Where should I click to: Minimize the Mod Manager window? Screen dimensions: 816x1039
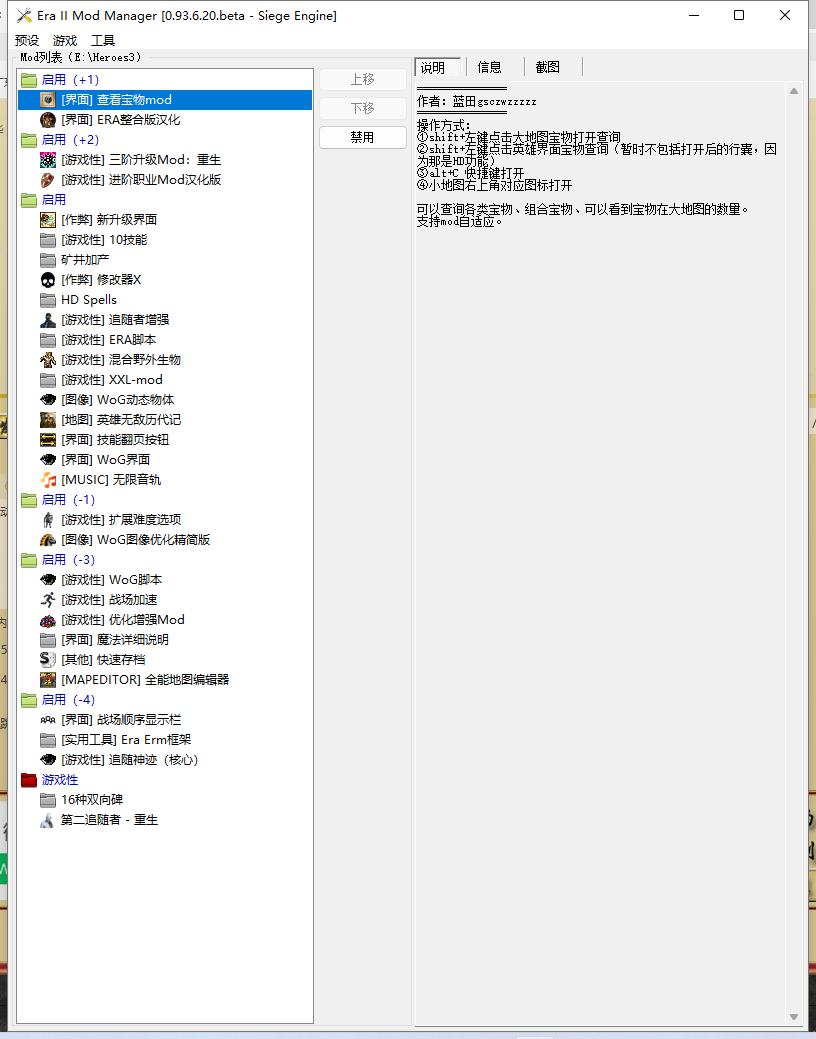click(694, 15)
